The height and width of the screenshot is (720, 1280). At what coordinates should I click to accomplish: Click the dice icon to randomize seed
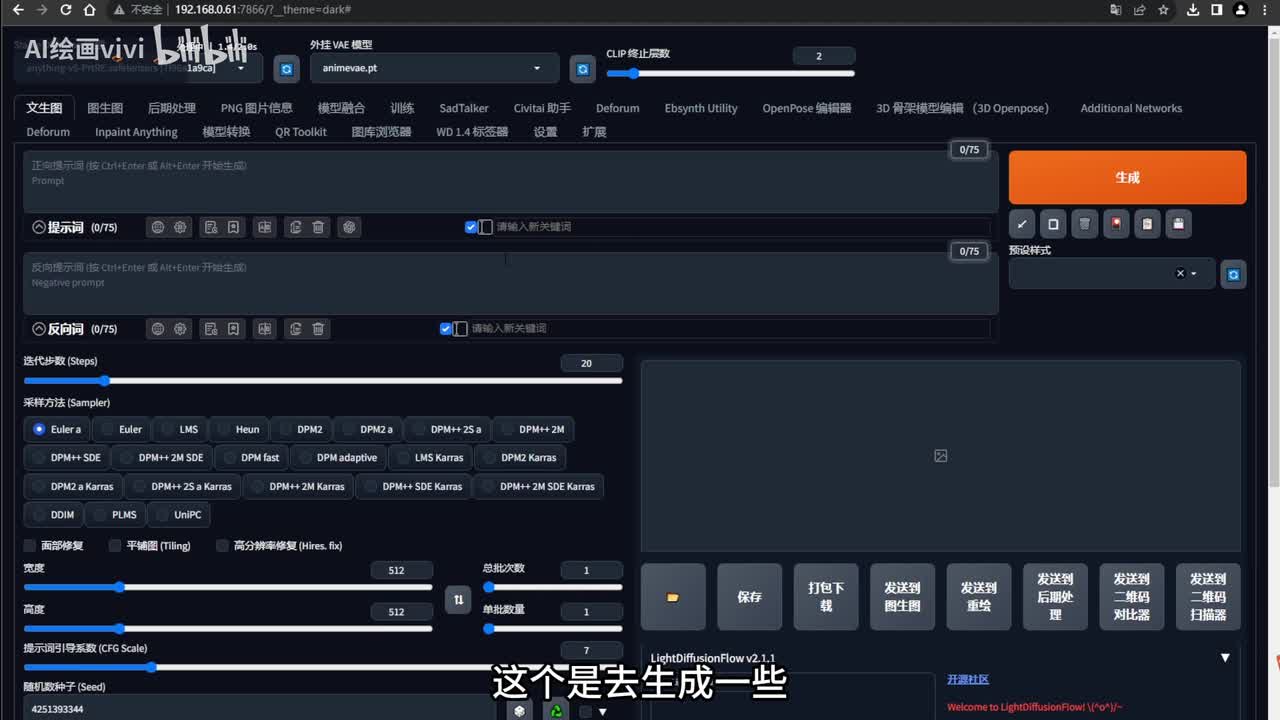tap(518, 710)
